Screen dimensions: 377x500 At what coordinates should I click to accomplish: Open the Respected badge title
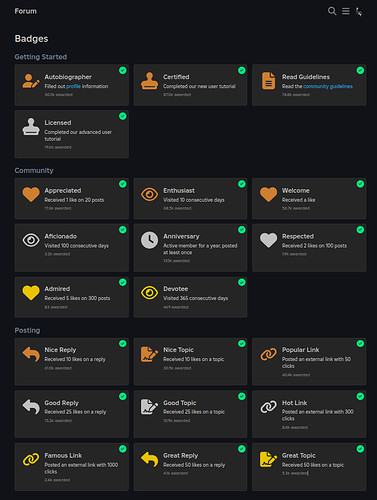coord(298,236)
